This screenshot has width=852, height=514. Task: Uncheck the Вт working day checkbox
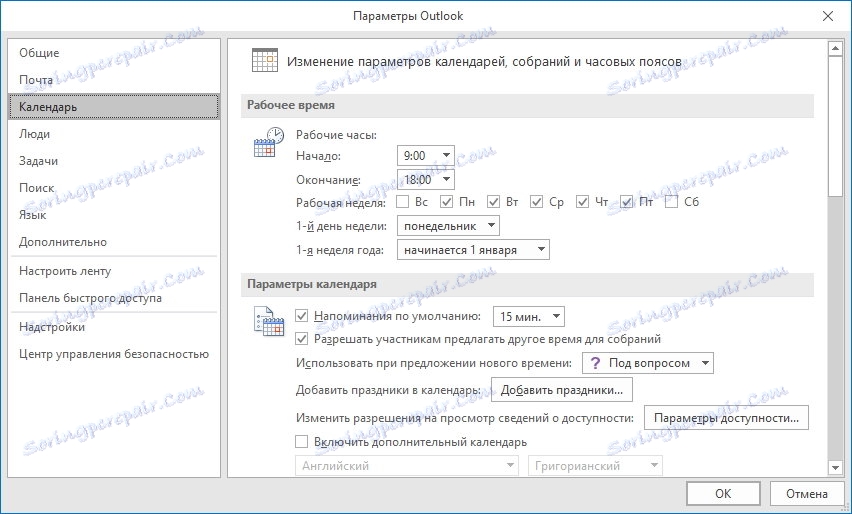coord(493,202)
